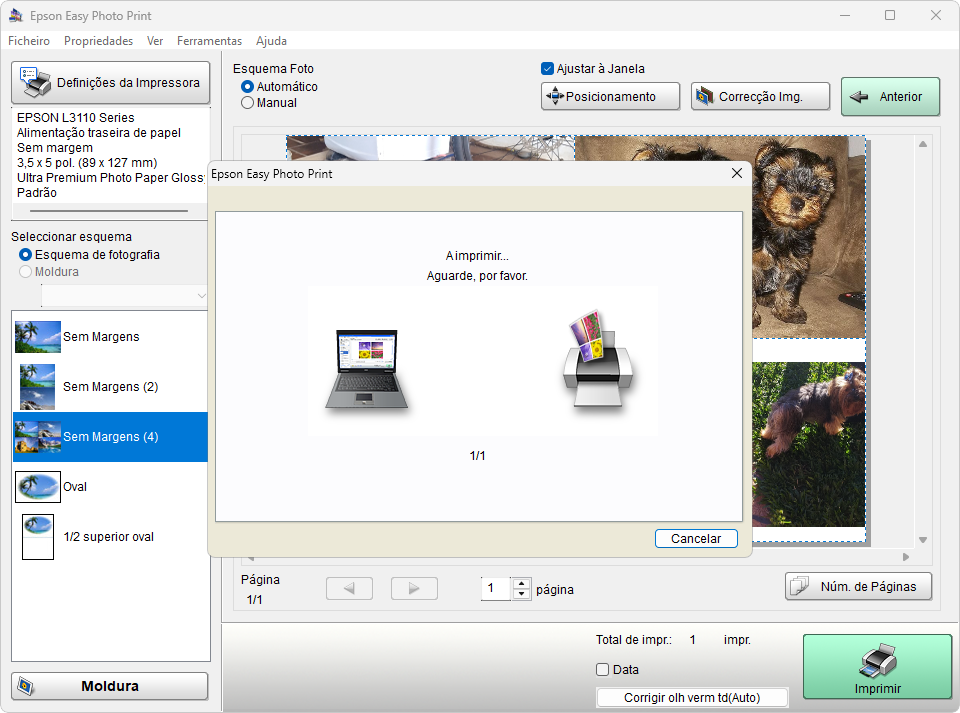Open the frame category dropdown
Screen dimensions: 960x713
point(124,296)
